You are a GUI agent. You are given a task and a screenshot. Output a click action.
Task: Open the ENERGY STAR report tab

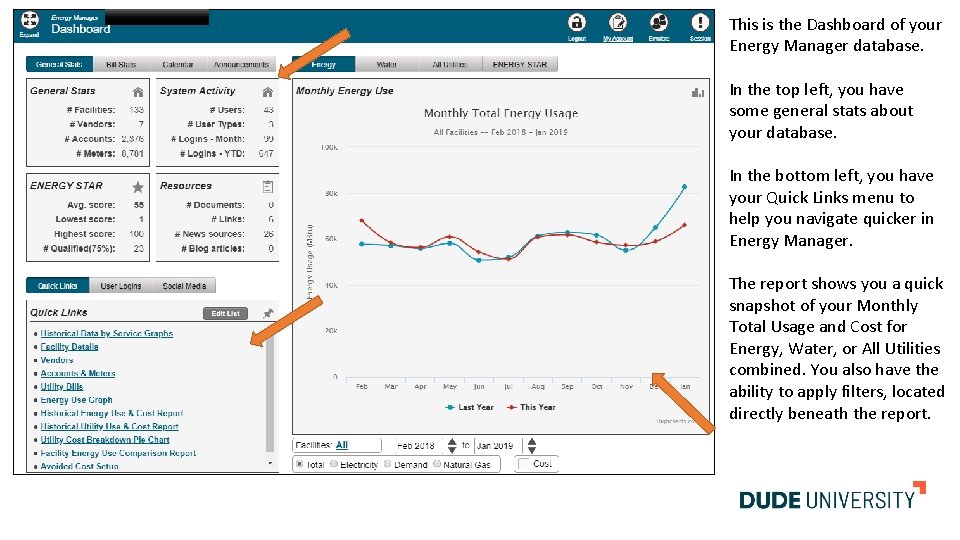point(520,64)
